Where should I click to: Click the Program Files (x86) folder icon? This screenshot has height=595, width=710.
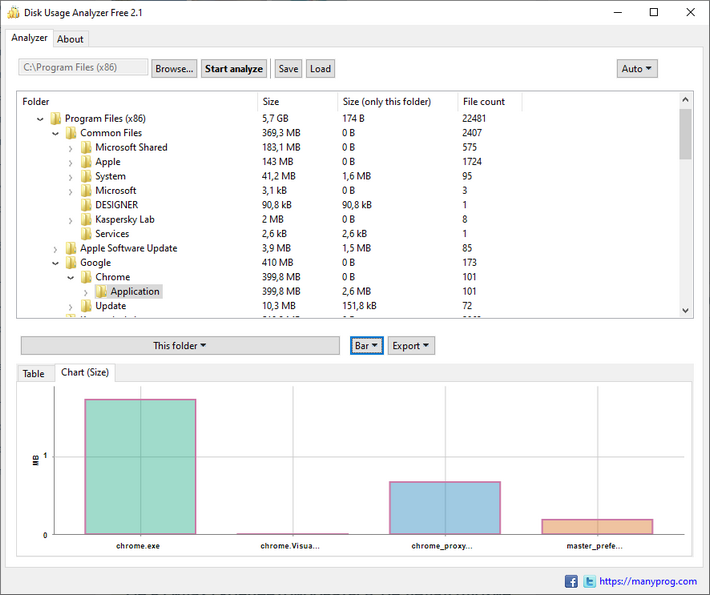(x=56, y=119)
